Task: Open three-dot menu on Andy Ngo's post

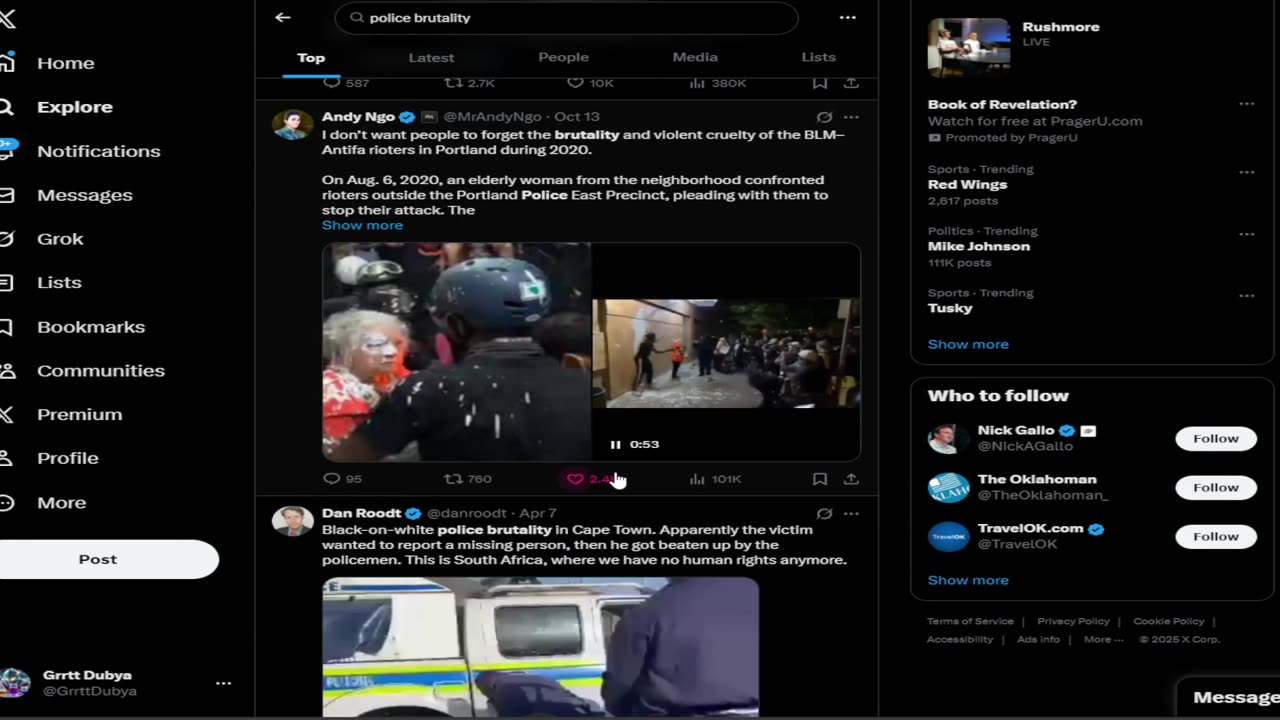Action: coord(851,117)
